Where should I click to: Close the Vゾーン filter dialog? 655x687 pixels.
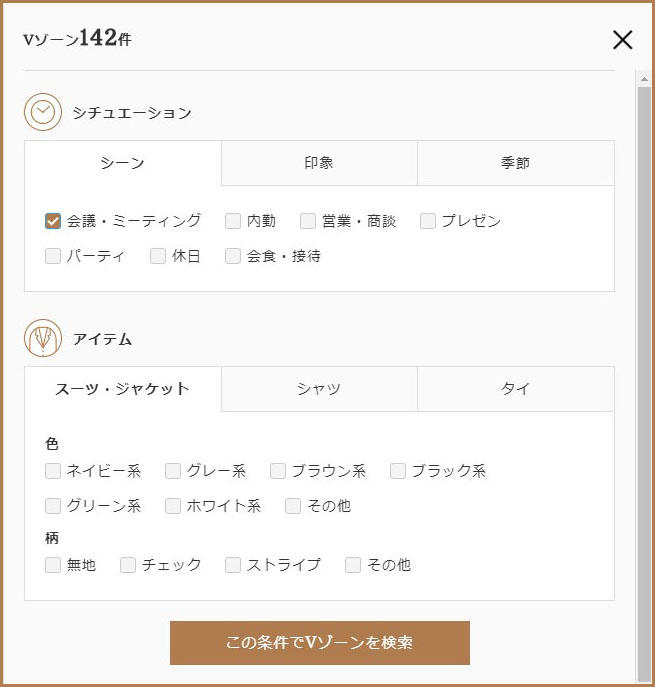[622, 40]
